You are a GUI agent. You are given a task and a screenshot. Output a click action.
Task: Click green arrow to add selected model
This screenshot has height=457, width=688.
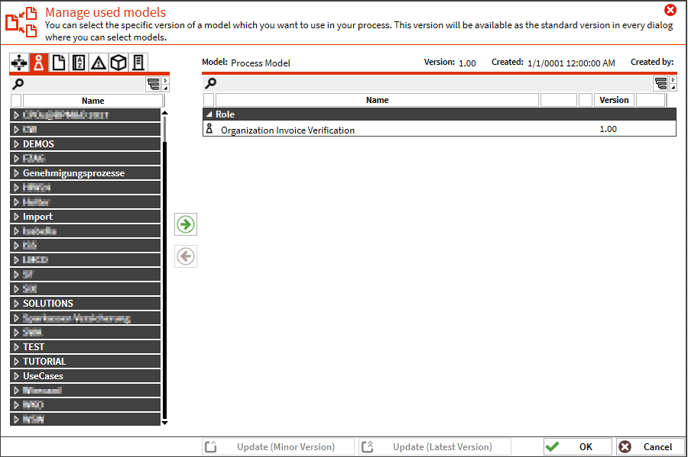point(186,225)
